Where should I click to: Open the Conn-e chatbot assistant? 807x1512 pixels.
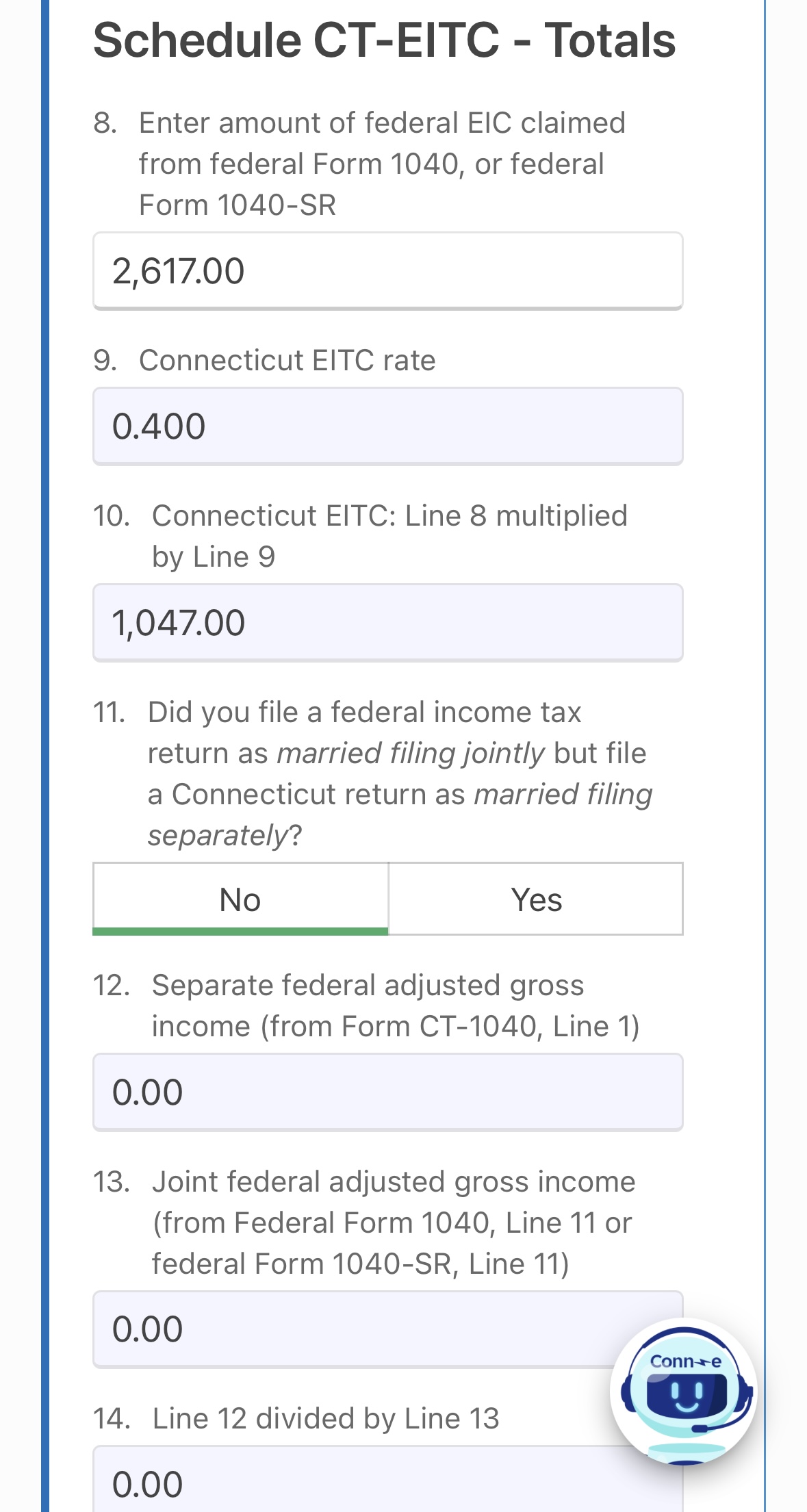click(684, 1392)
